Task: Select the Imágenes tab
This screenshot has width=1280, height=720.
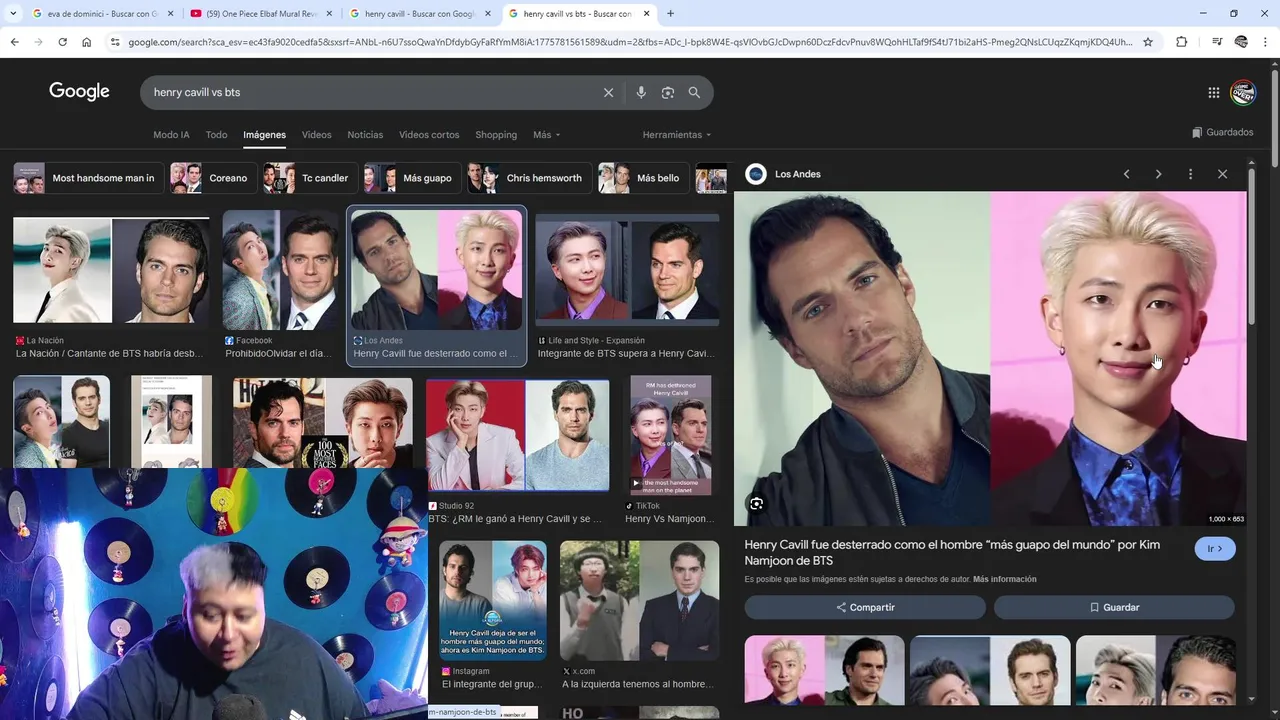Action: point(264,134)
